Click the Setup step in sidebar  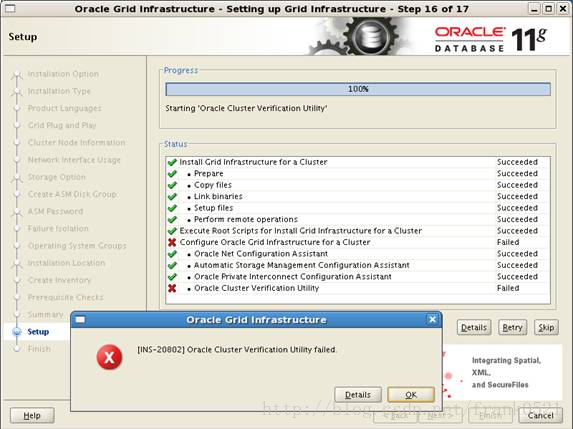[38, 331]
